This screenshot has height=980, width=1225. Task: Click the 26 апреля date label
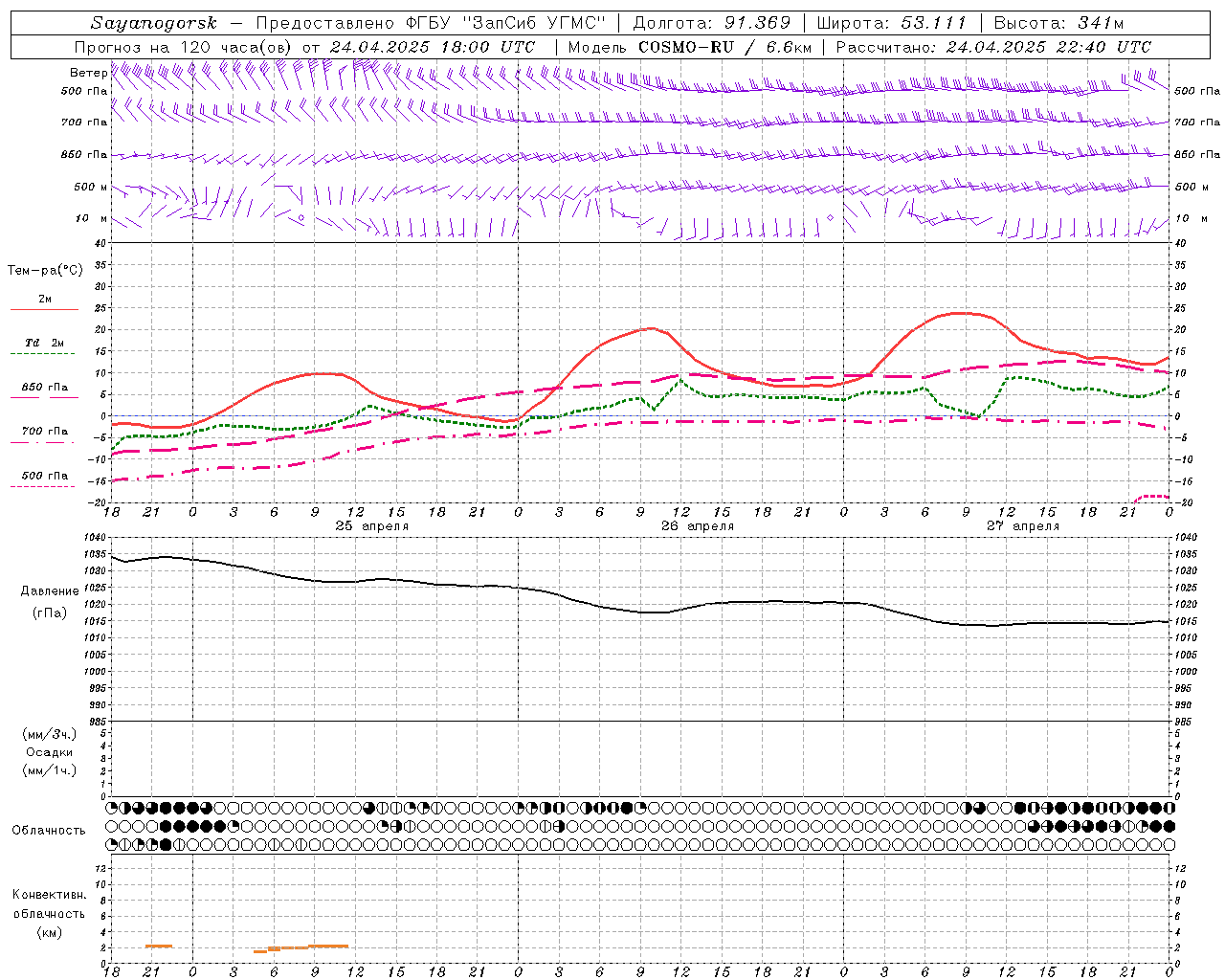(x=698, y=526)
